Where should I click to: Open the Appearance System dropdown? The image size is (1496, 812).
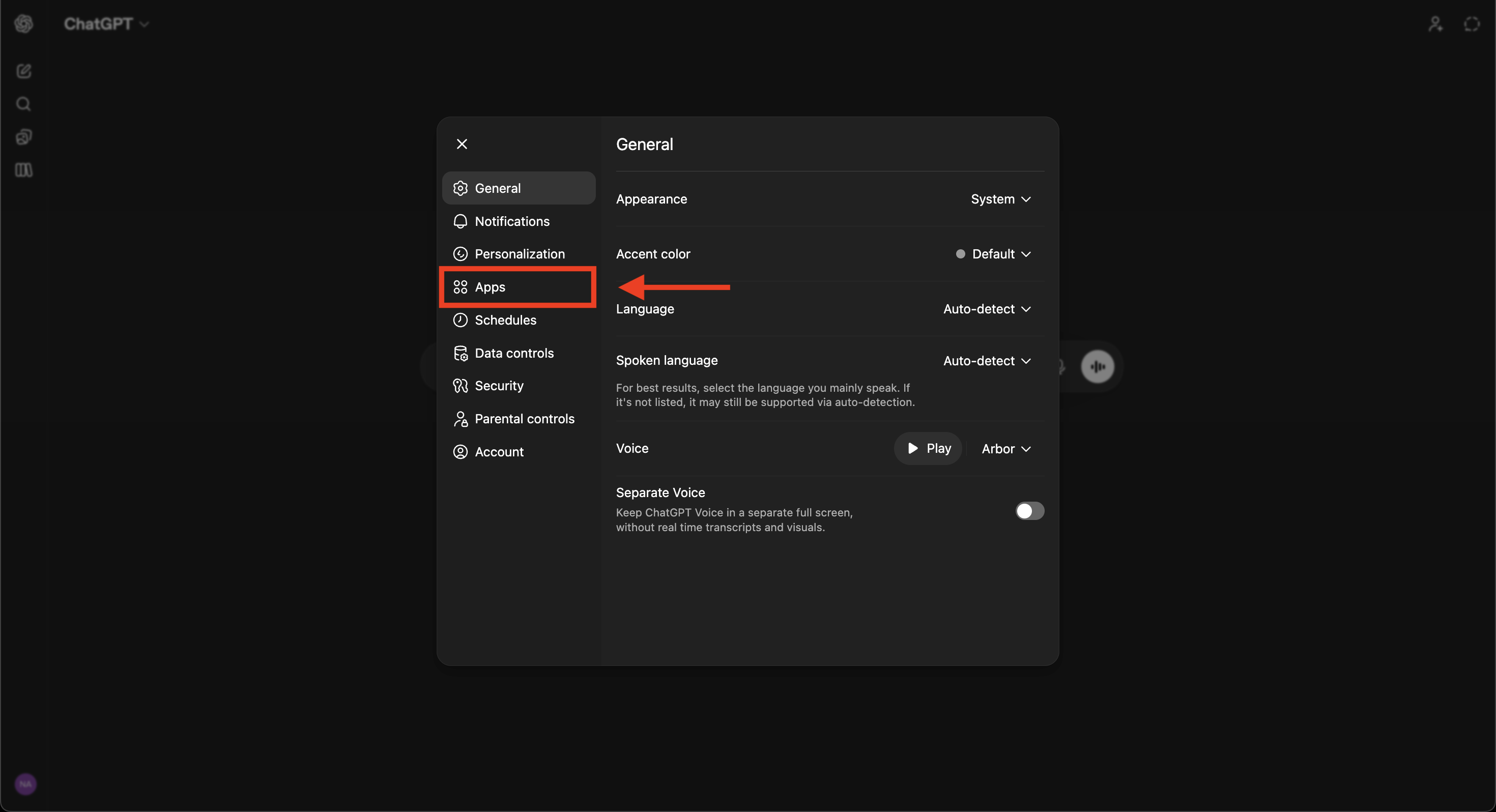[1000, 199]
